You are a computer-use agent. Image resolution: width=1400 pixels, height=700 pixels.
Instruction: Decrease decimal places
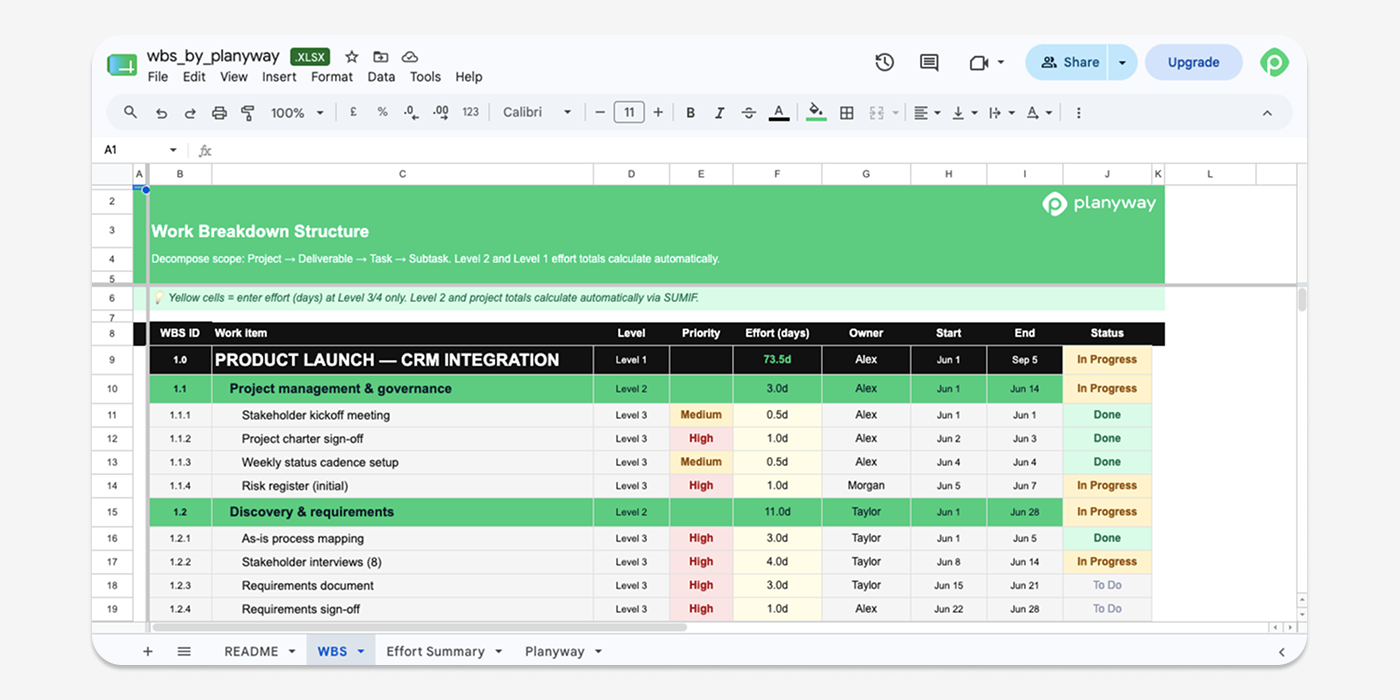pyautogui.click(x=411, y=113)
